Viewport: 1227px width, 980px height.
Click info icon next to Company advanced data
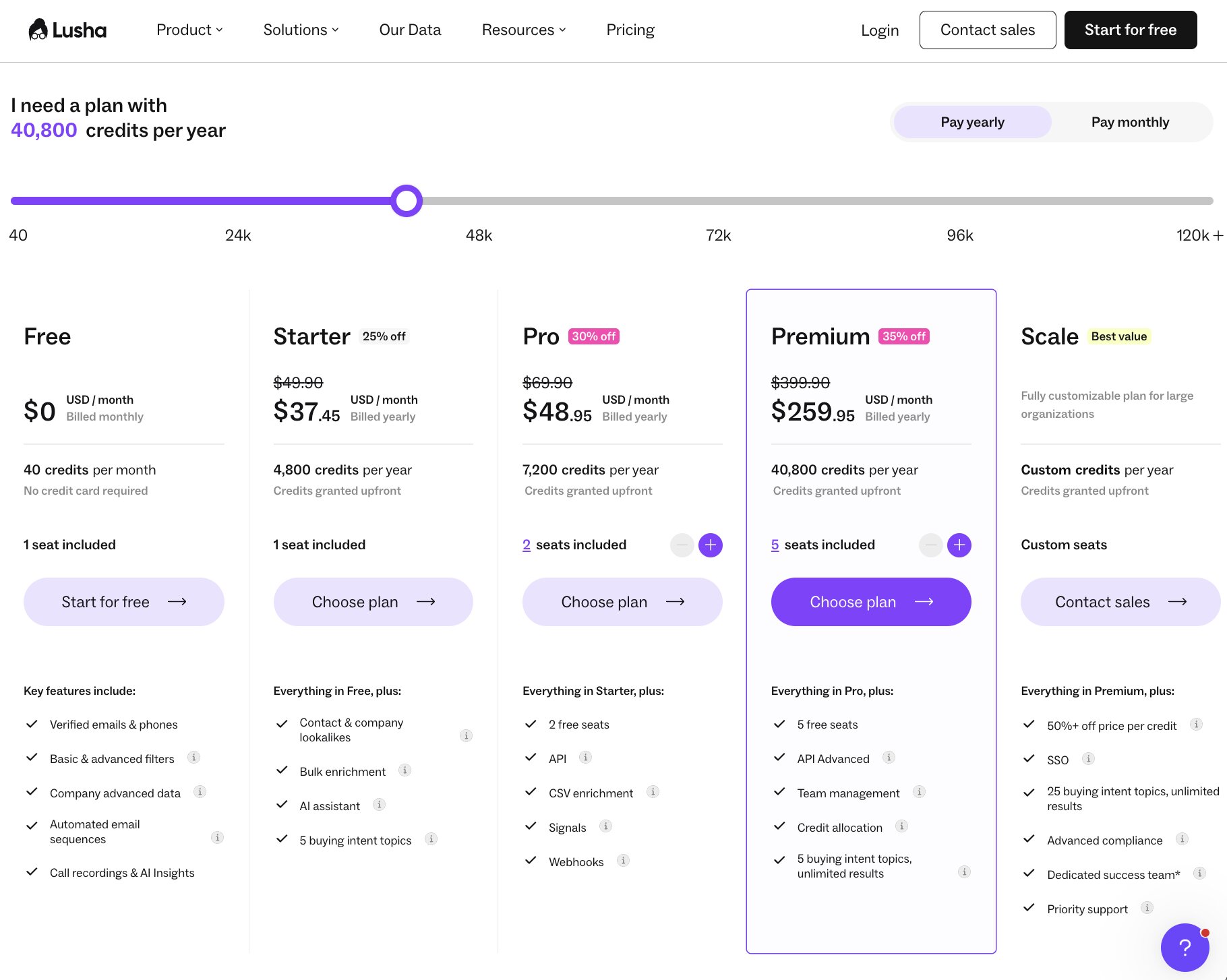(200, 792)
